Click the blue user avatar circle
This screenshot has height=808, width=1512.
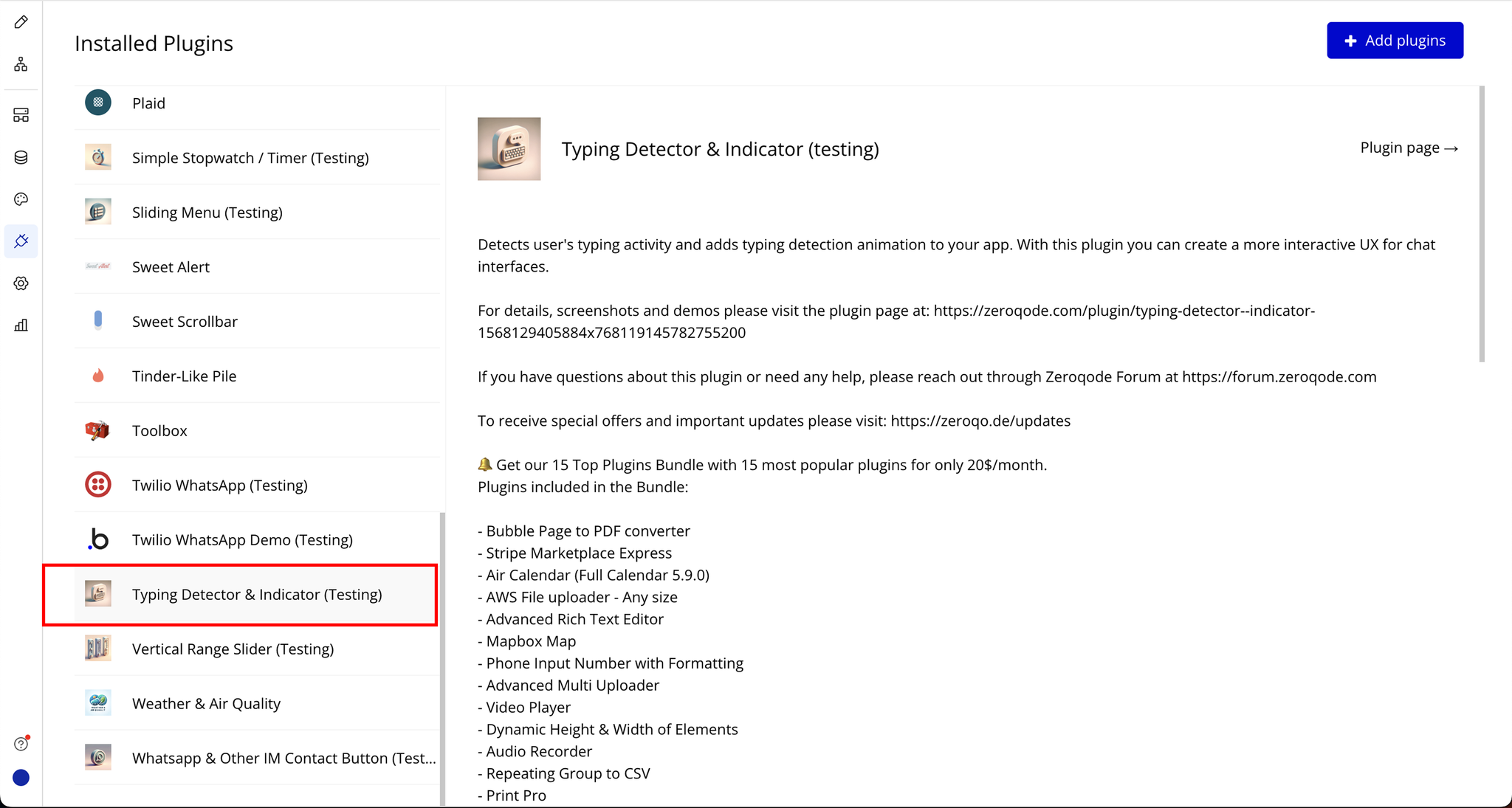point(21,778)
